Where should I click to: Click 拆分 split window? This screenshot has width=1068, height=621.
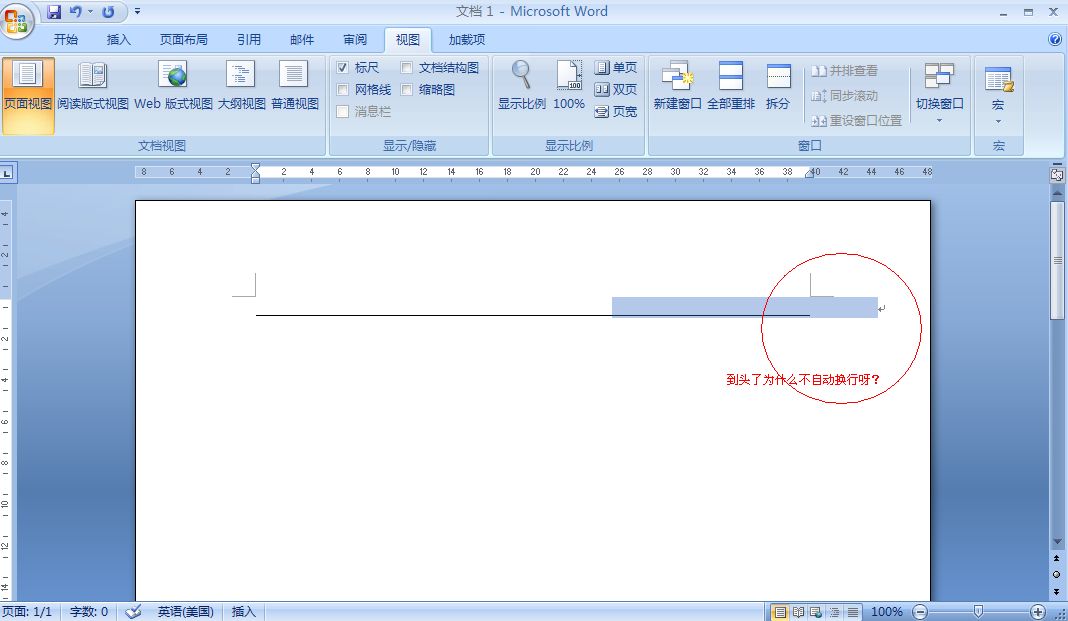click(x=778, y=86)
